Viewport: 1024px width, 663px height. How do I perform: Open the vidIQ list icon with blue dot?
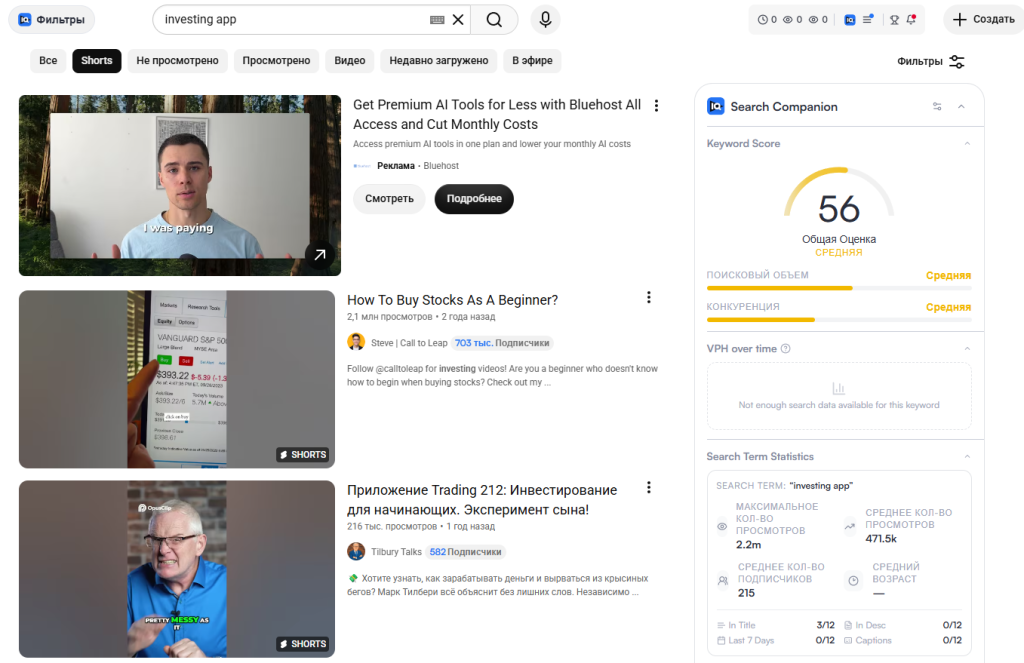[x=868, y=19]
